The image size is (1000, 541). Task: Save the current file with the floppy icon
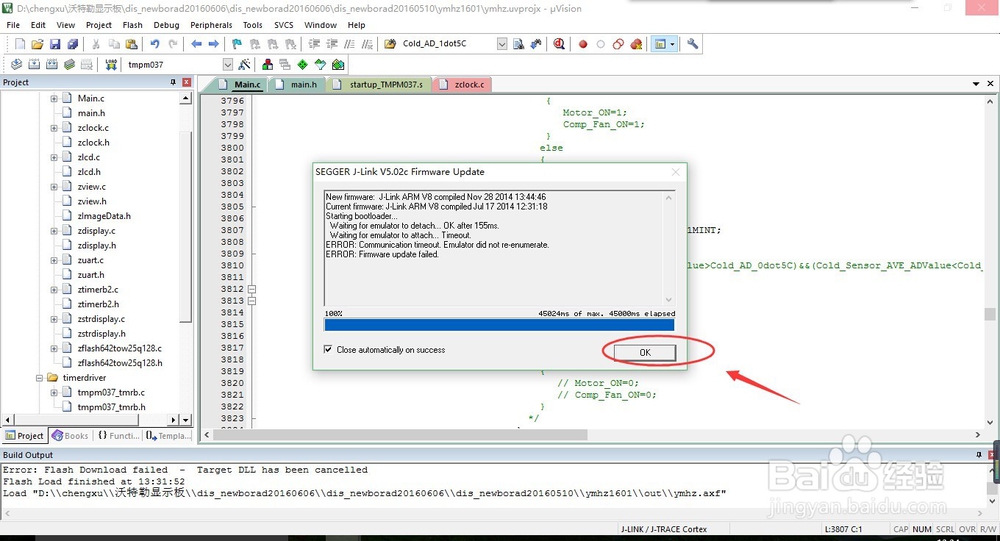coord(55,44)
